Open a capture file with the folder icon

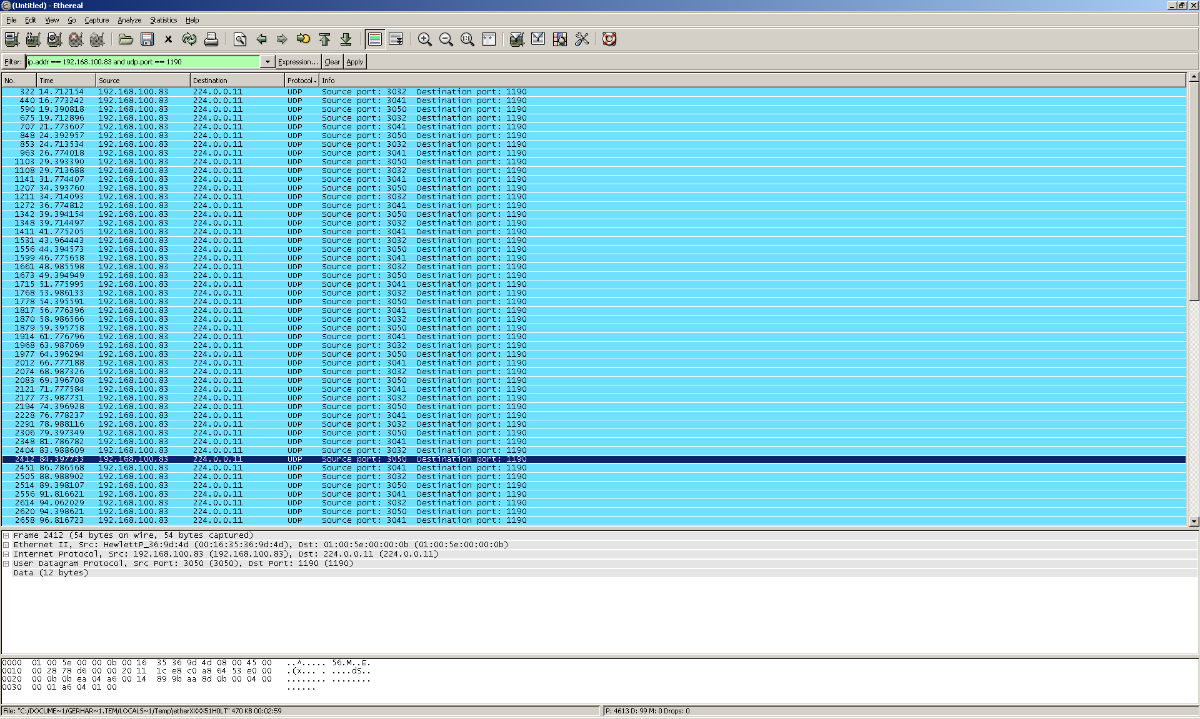(126, 40)
